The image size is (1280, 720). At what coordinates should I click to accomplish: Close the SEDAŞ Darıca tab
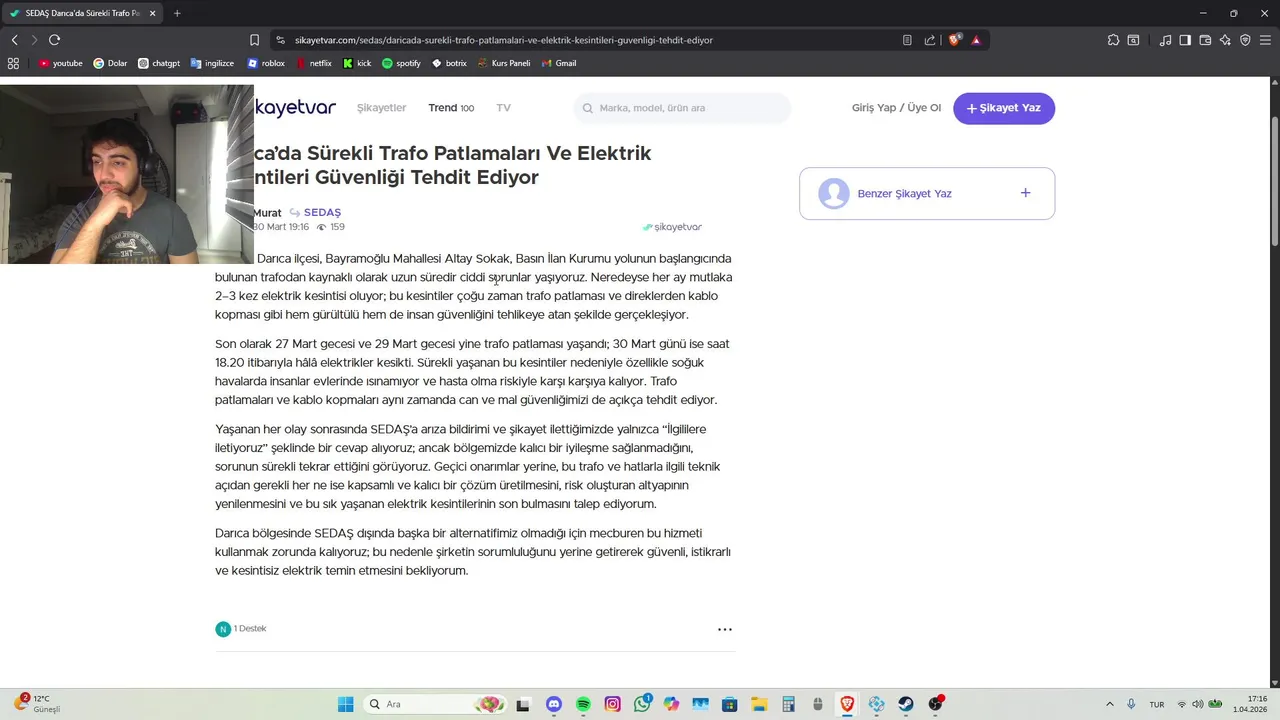point(152,13)
